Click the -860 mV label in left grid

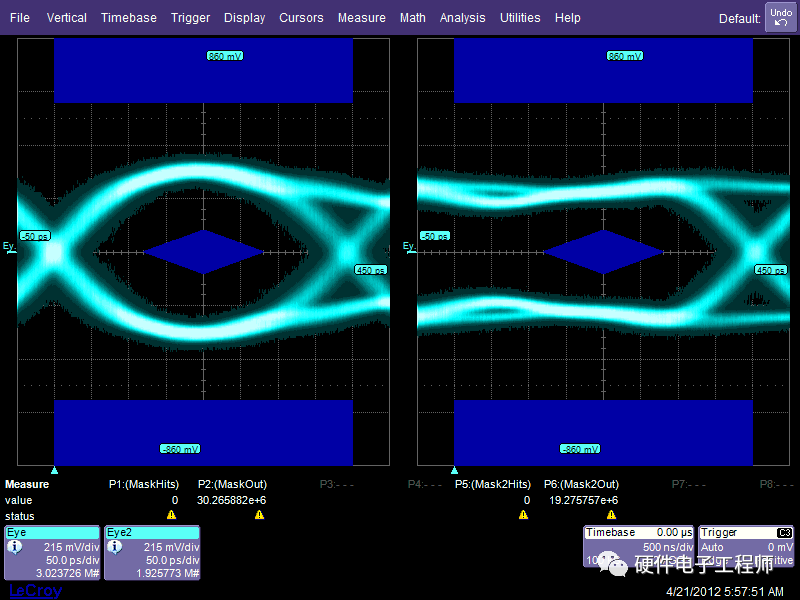pyautogui.click(x=180, y=449)
